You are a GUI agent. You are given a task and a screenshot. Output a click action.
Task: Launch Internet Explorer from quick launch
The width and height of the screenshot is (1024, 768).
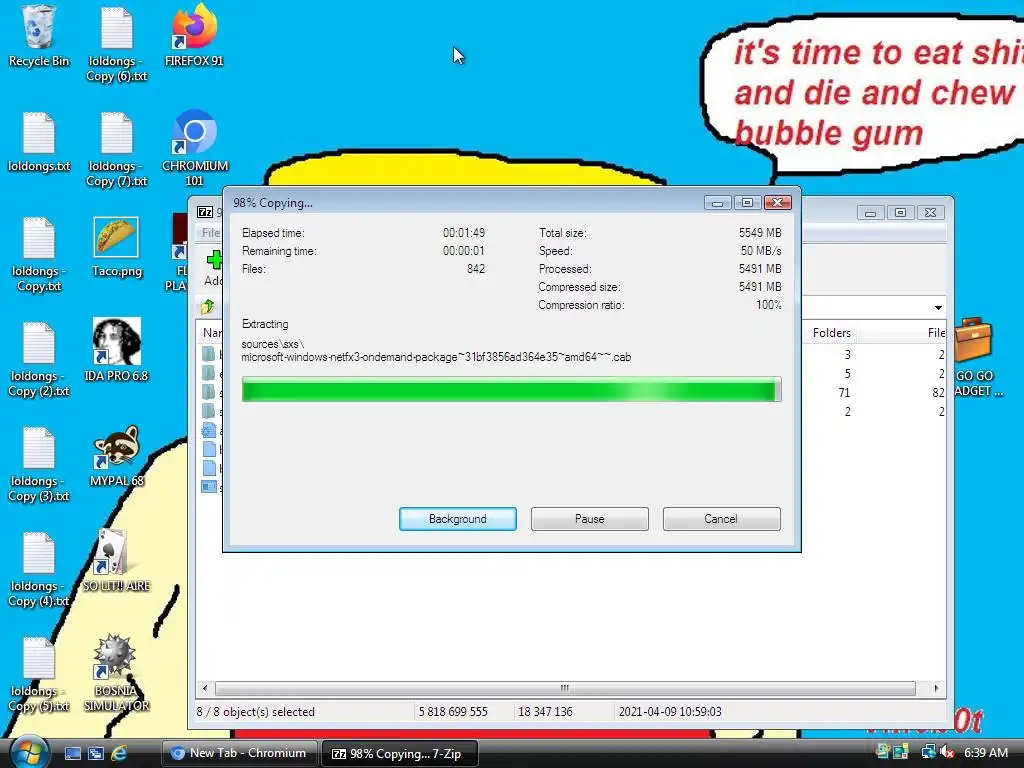pyautogui.click(x=119, y=754)
